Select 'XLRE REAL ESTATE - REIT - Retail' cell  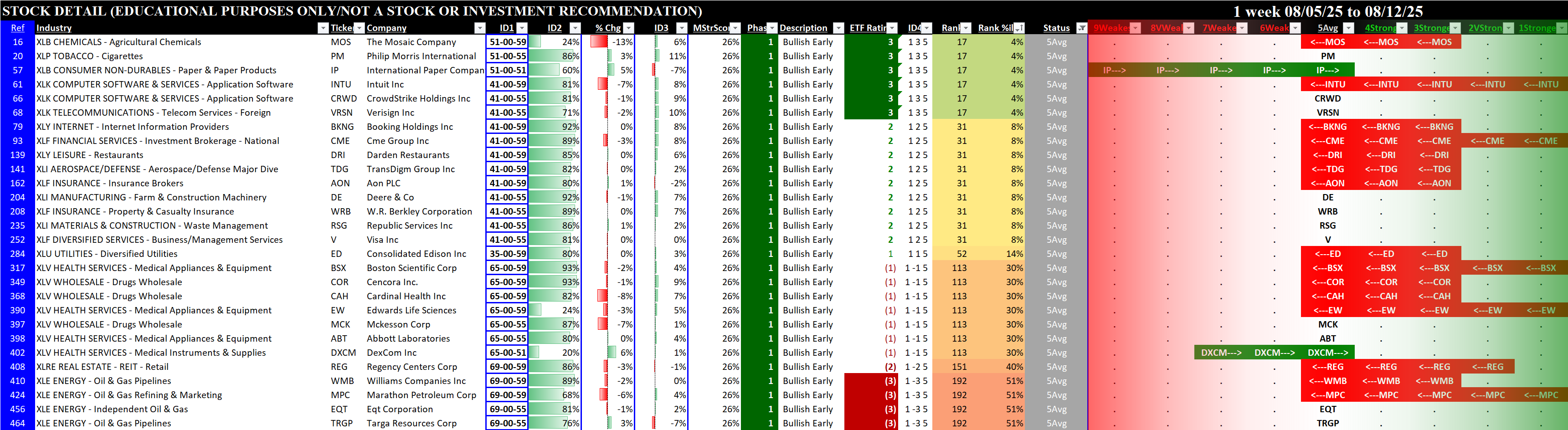tap(182, 367)
